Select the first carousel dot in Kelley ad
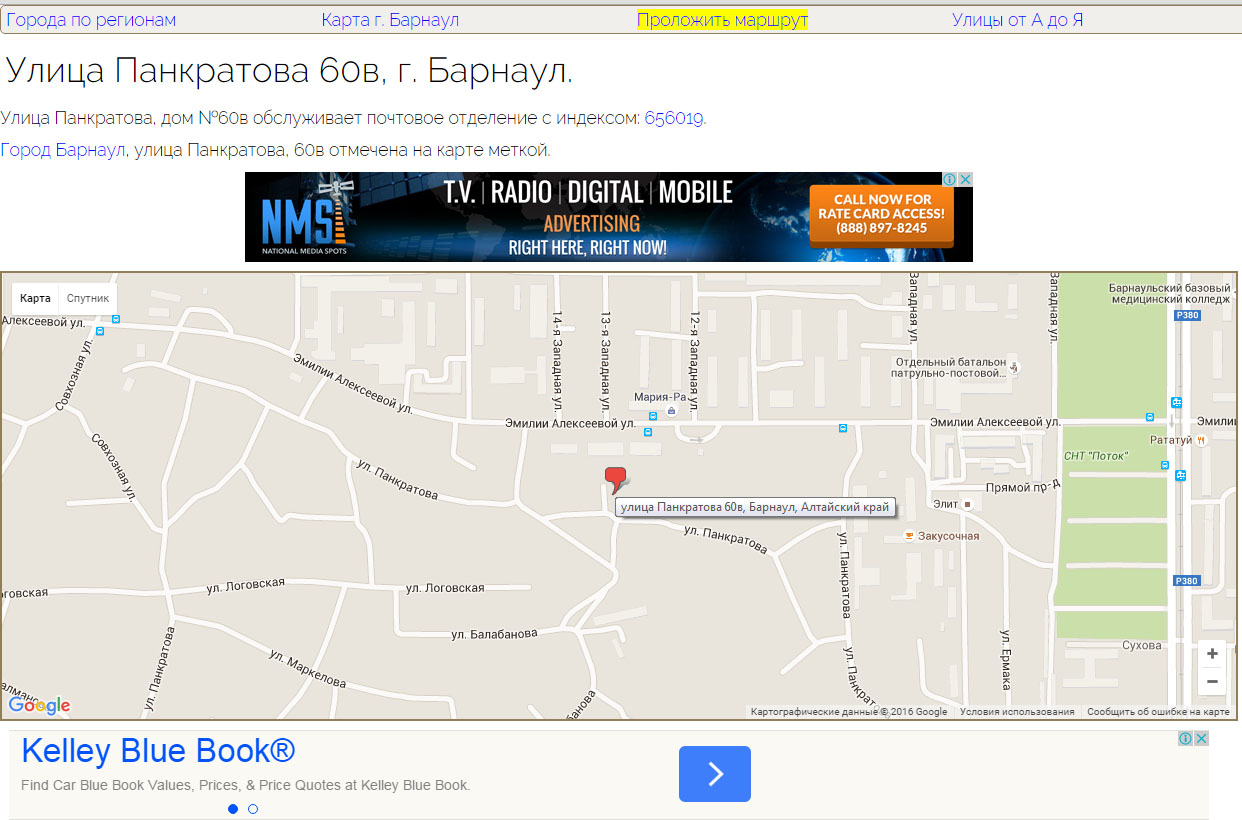 [x=233, y=809]
